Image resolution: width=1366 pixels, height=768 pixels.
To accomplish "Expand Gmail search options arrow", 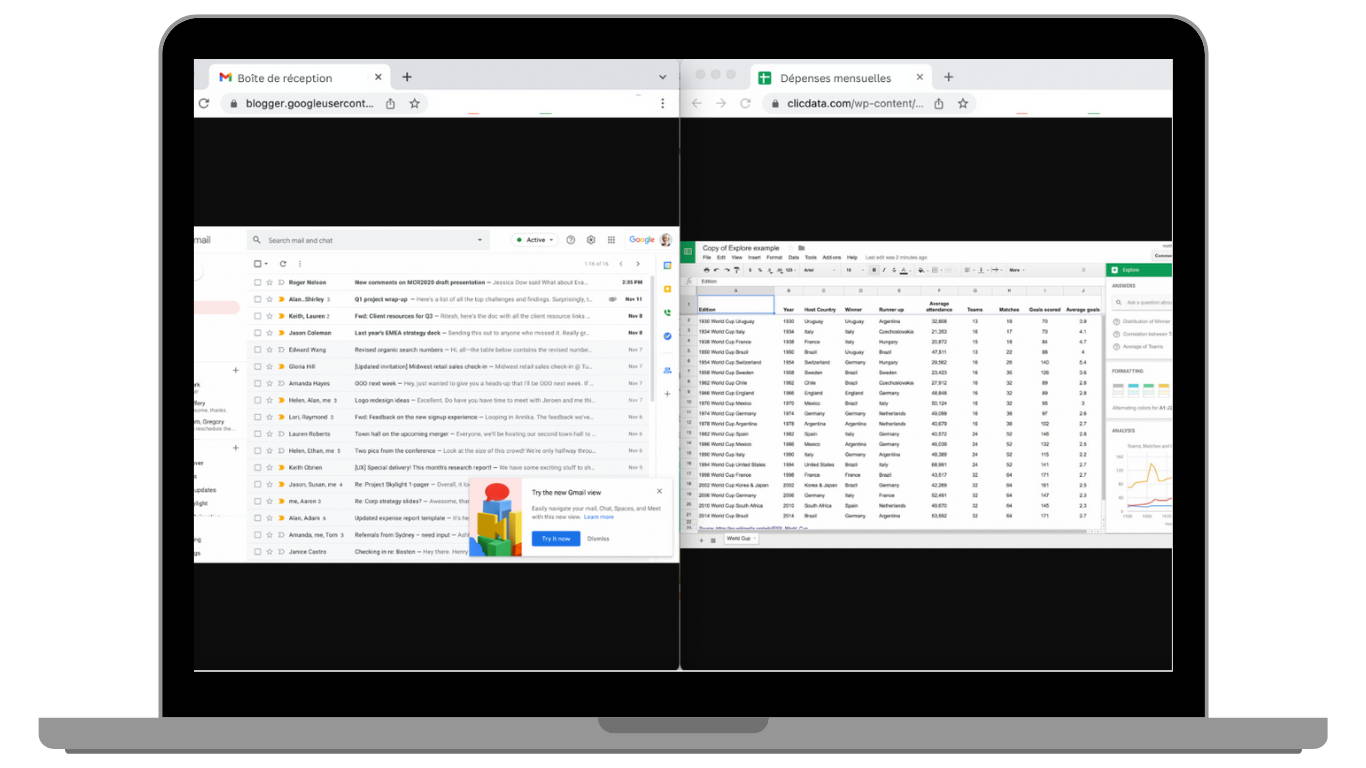I will click(480, 240).
